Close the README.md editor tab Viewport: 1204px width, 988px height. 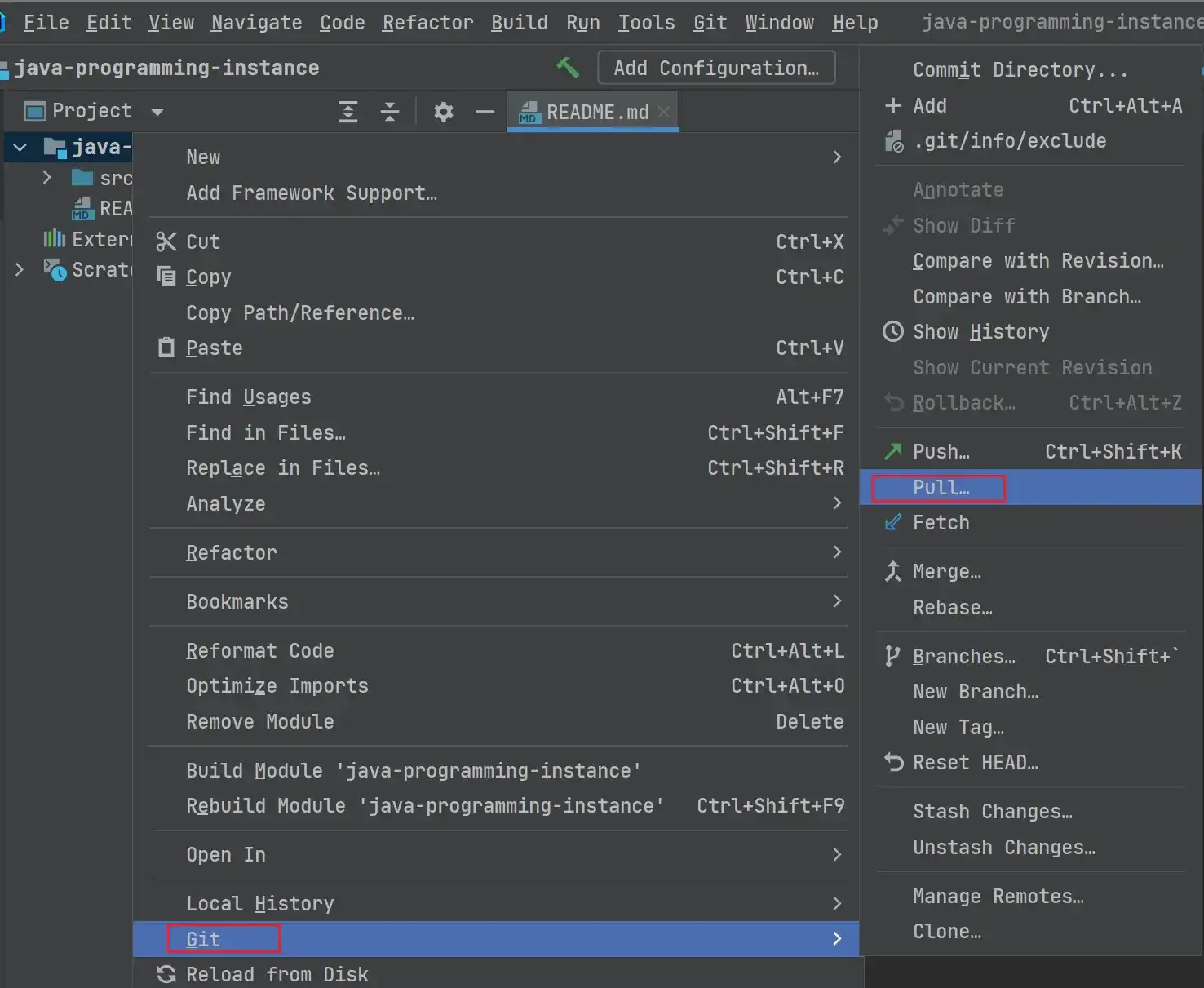[664, 112]
